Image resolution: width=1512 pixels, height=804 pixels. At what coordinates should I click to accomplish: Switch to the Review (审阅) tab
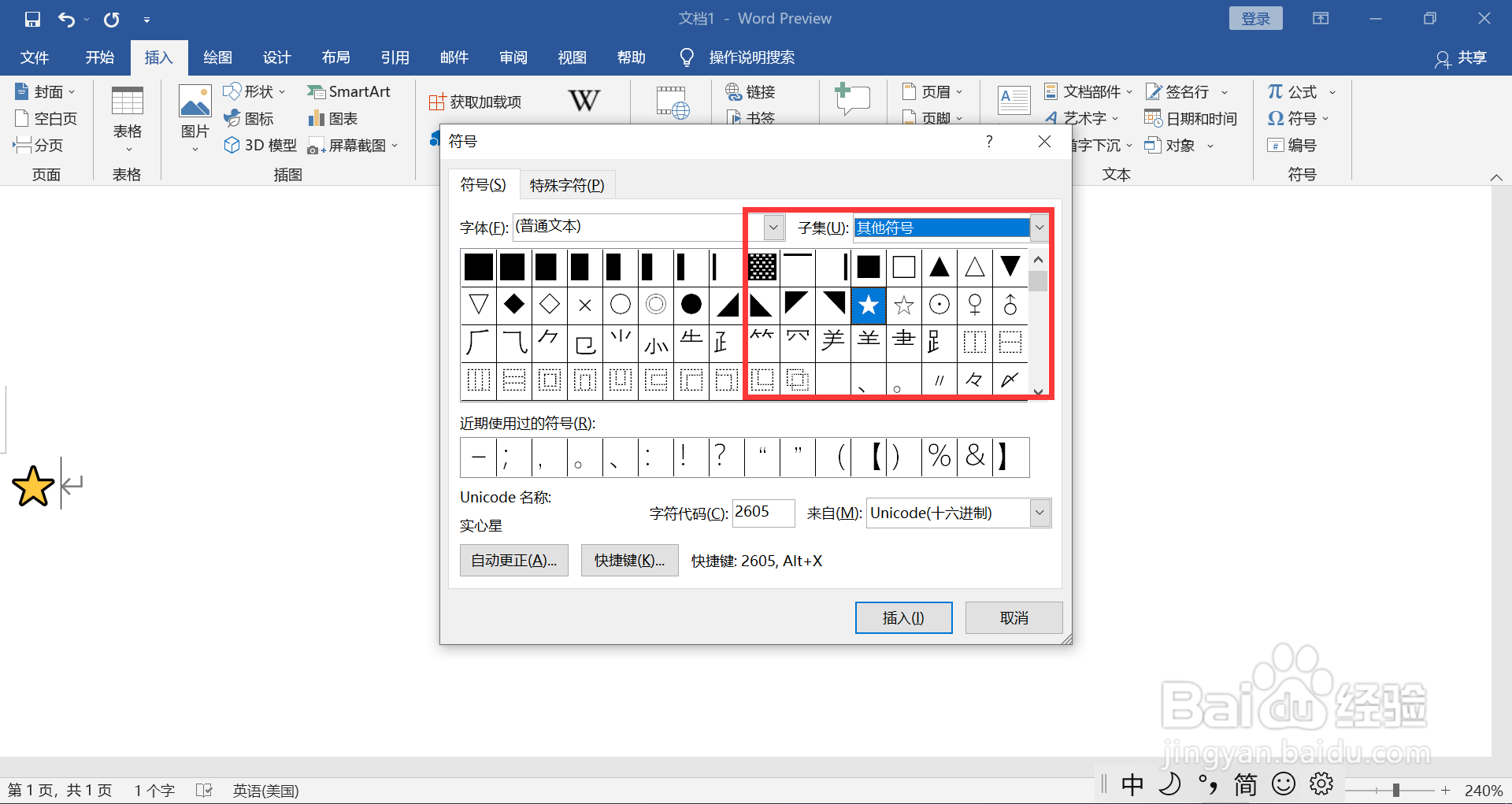pos(513,57)
